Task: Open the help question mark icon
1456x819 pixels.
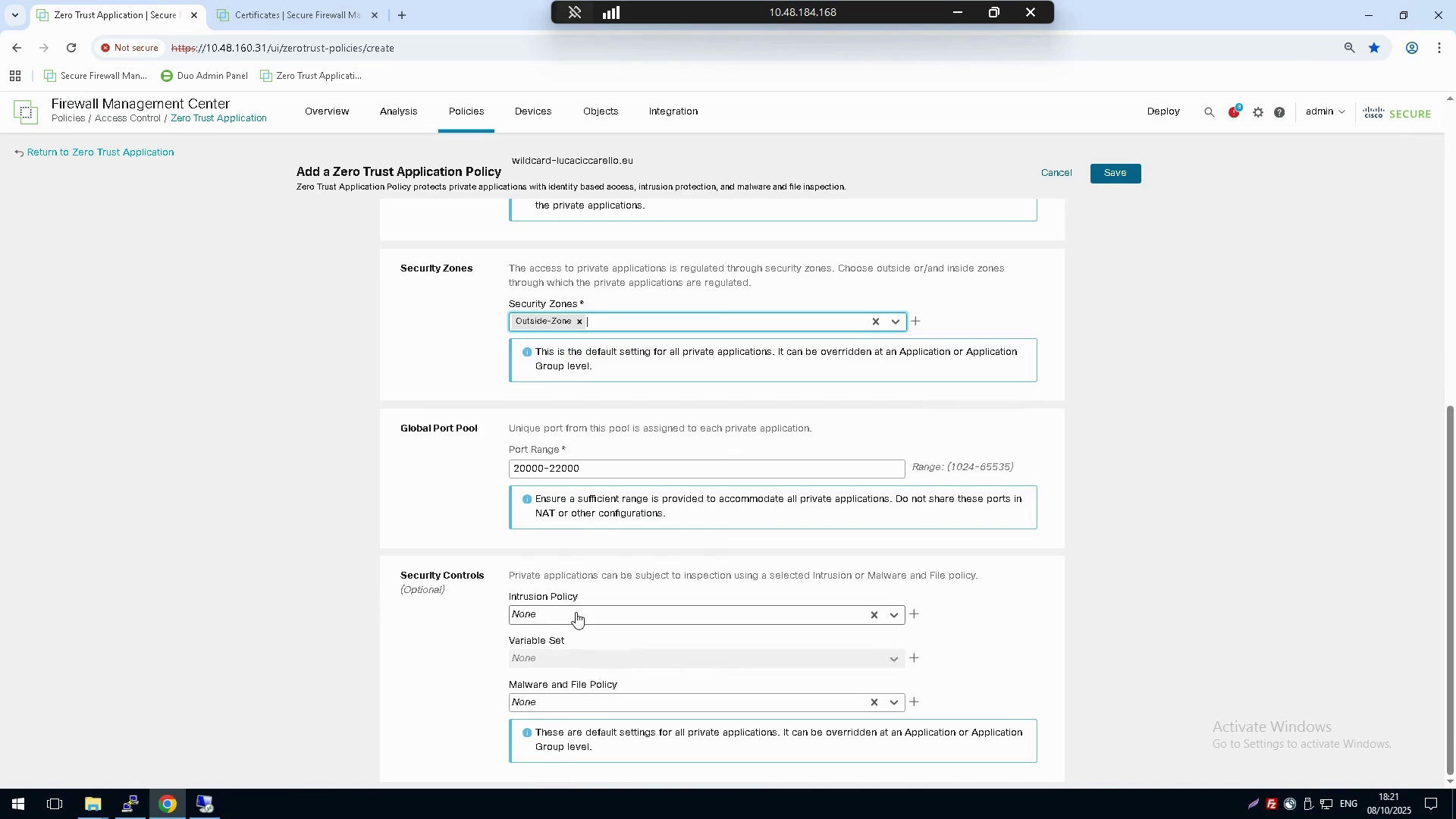Action: click(x=1279, y=112)
